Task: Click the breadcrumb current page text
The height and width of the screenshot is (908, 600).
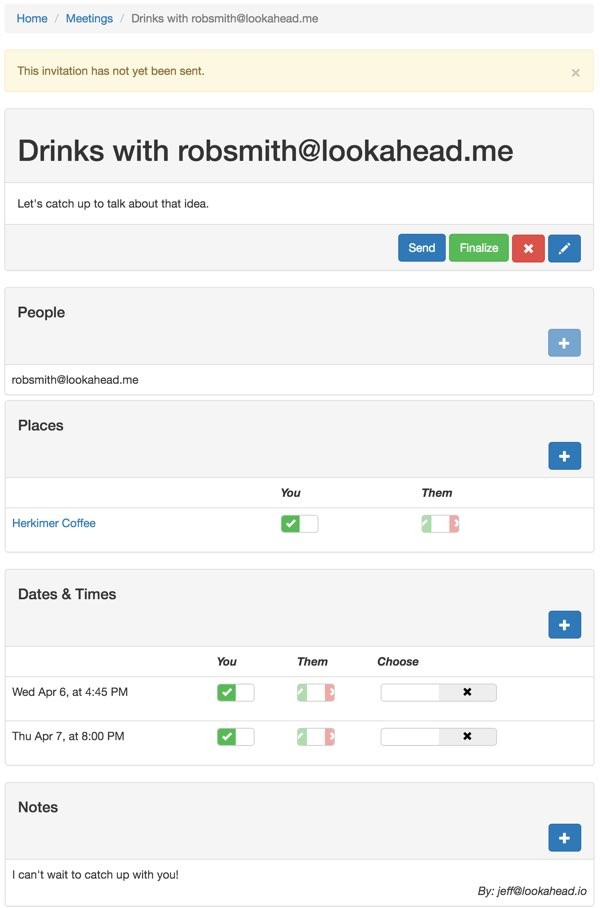Action: [x=225, y=19]
